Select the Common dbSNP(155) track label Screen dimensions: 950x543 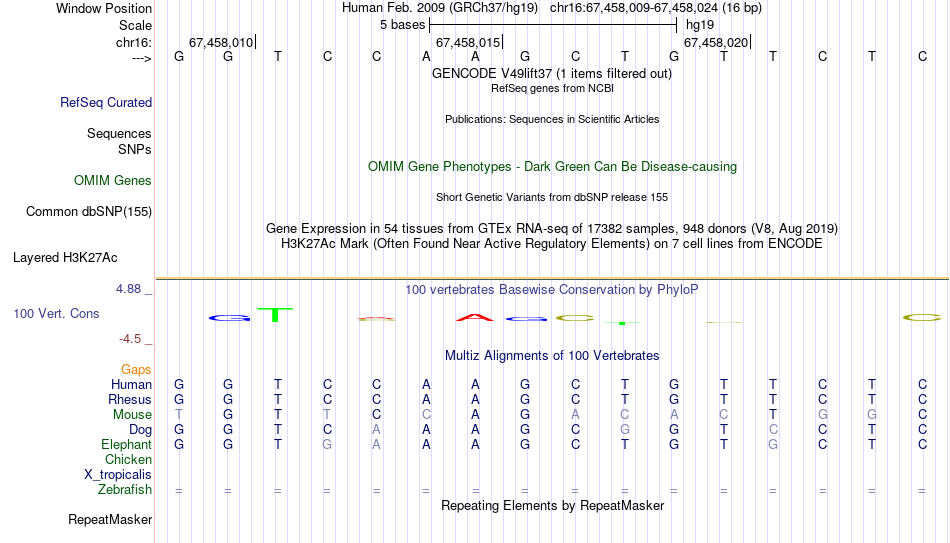click(89, 212)
